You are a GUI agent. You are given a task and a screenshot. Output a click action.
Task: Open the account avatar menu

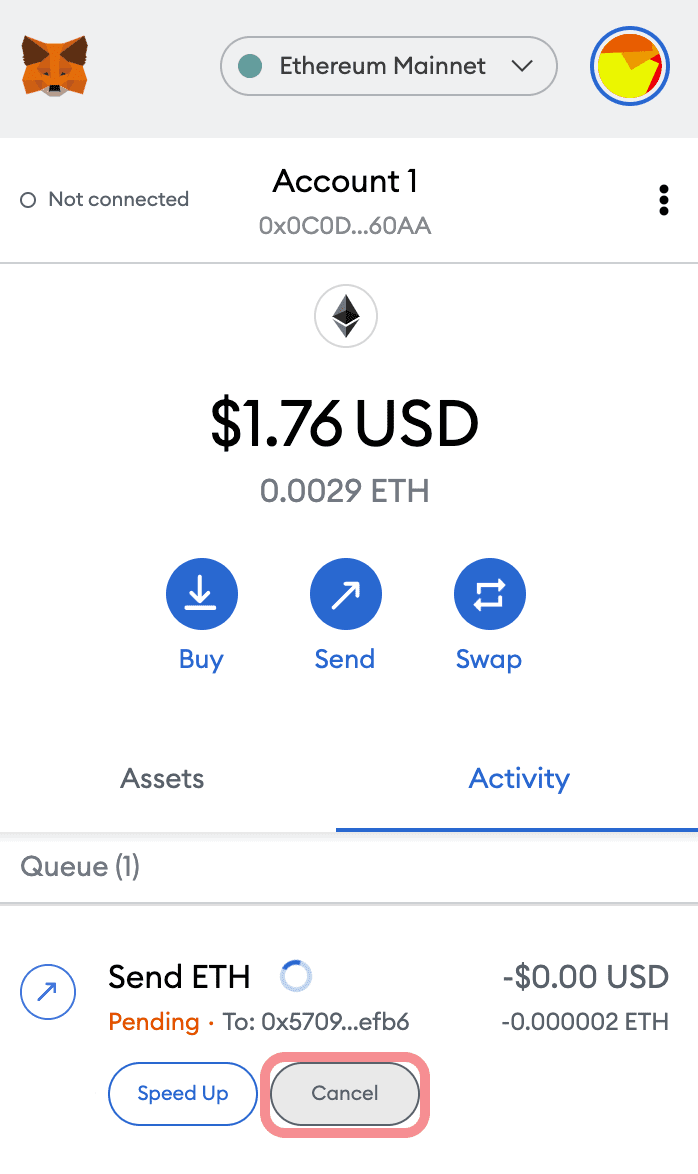pos(628,67)
